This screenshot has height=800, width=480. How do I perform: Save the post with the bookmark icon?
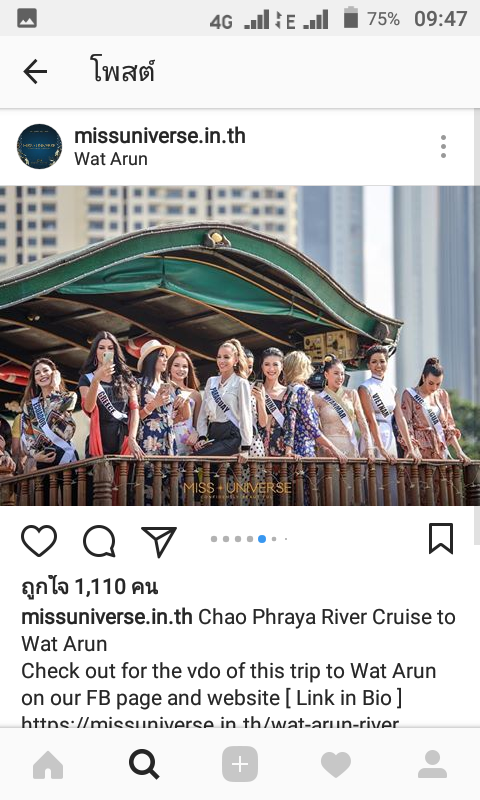coord(441,538)
